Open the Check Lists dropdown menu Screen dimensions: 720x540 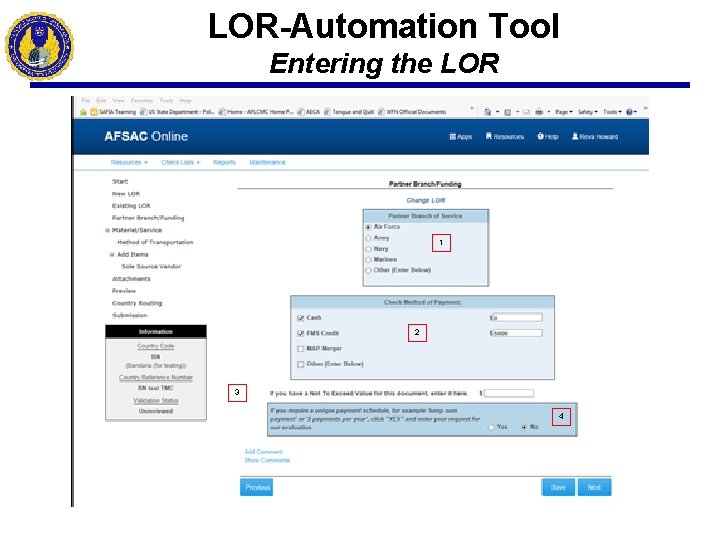tap(180, 162)
